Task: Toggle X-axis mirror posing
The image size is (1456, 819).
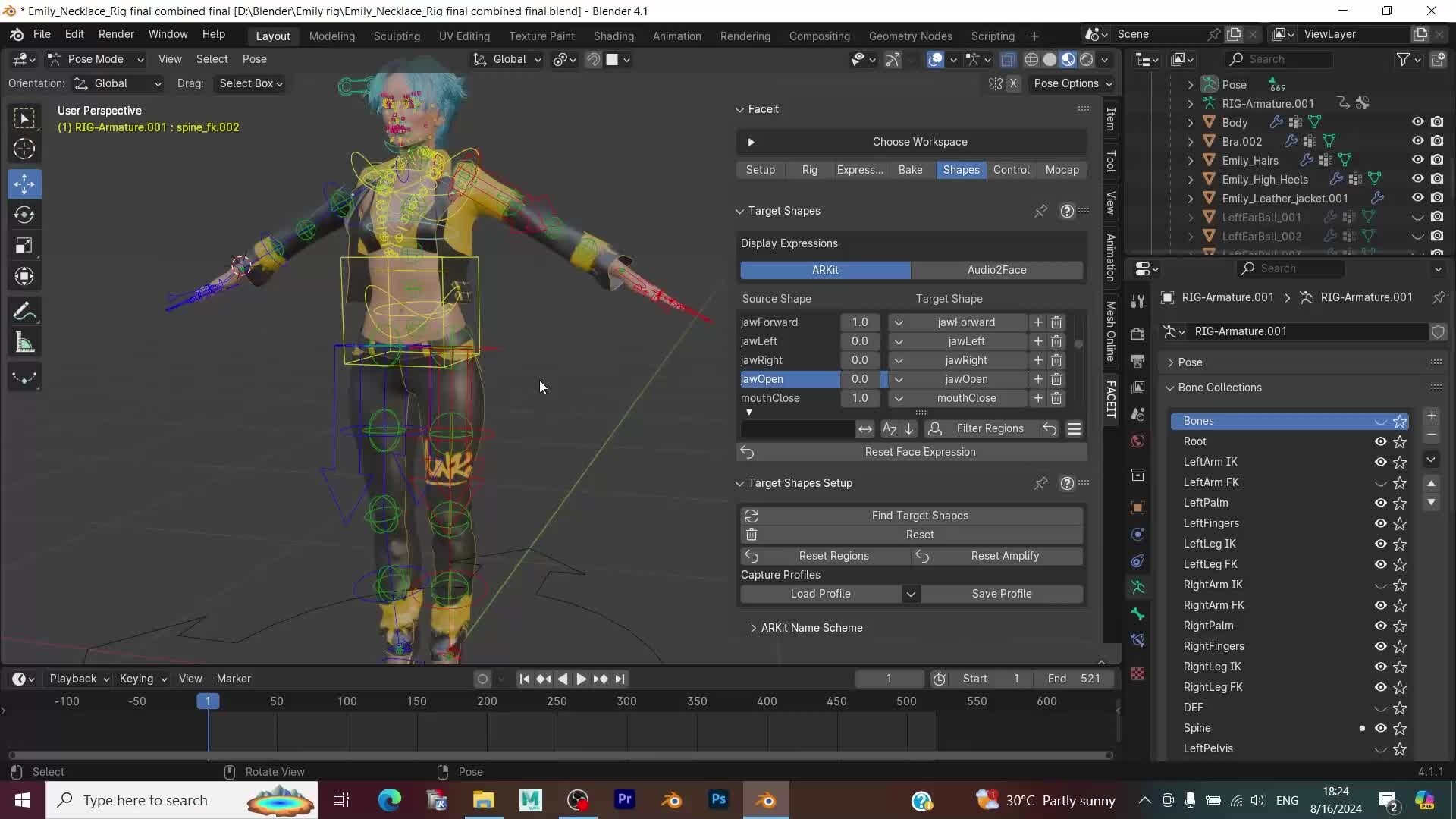Action: (1014, 83)
